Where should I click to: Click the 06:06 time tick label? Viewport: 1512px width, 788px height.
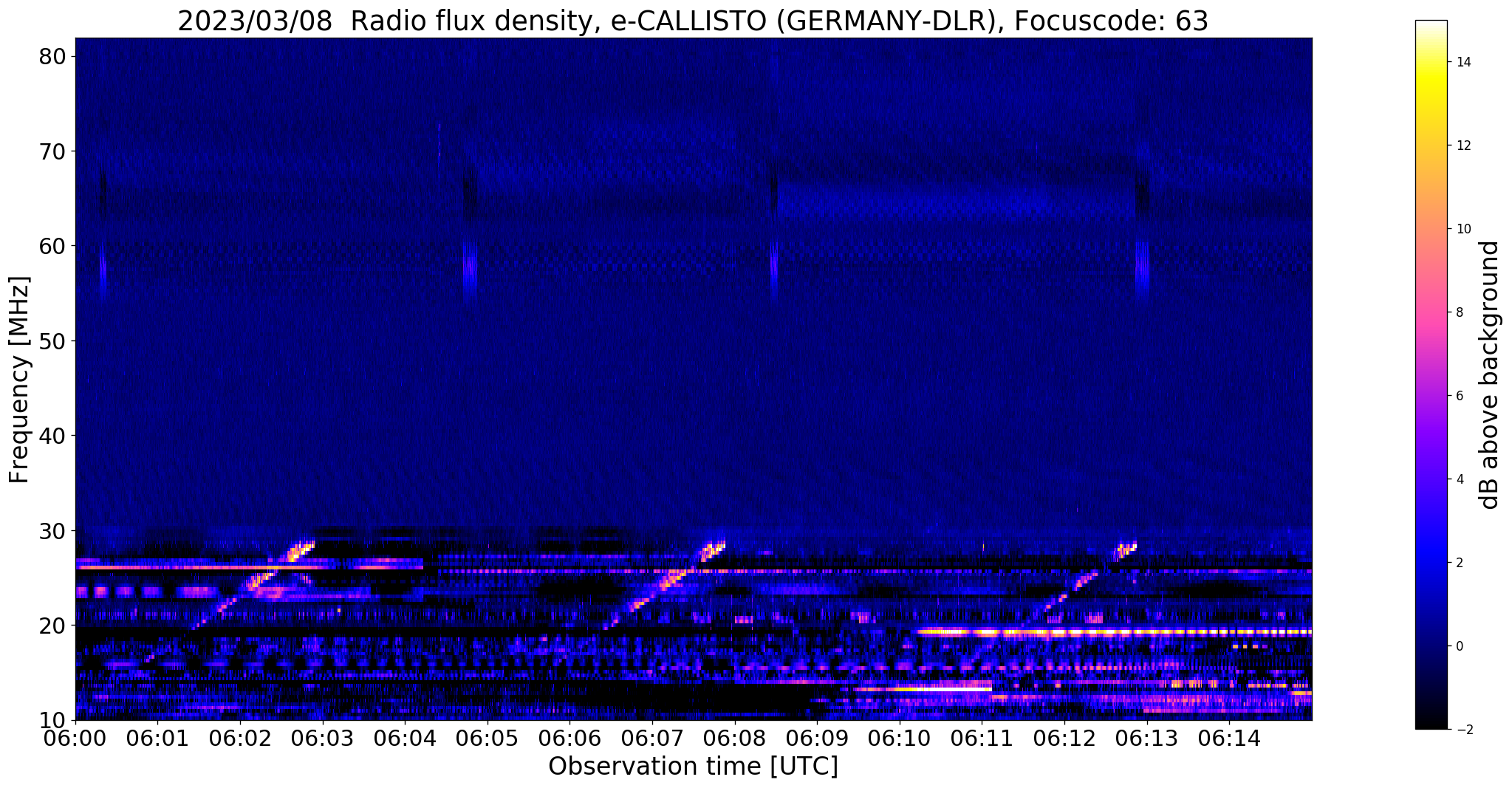[570, 738]
